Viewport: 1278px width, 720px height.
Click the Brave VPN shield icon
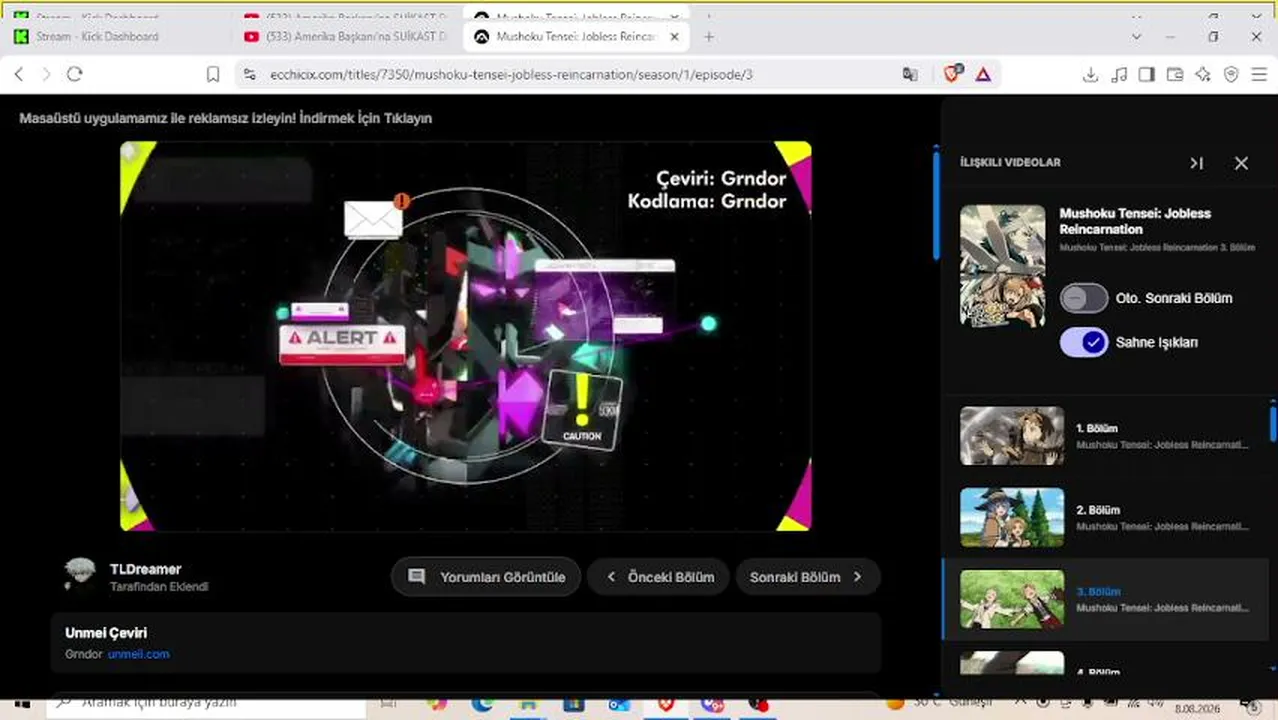coord(1231,74)
